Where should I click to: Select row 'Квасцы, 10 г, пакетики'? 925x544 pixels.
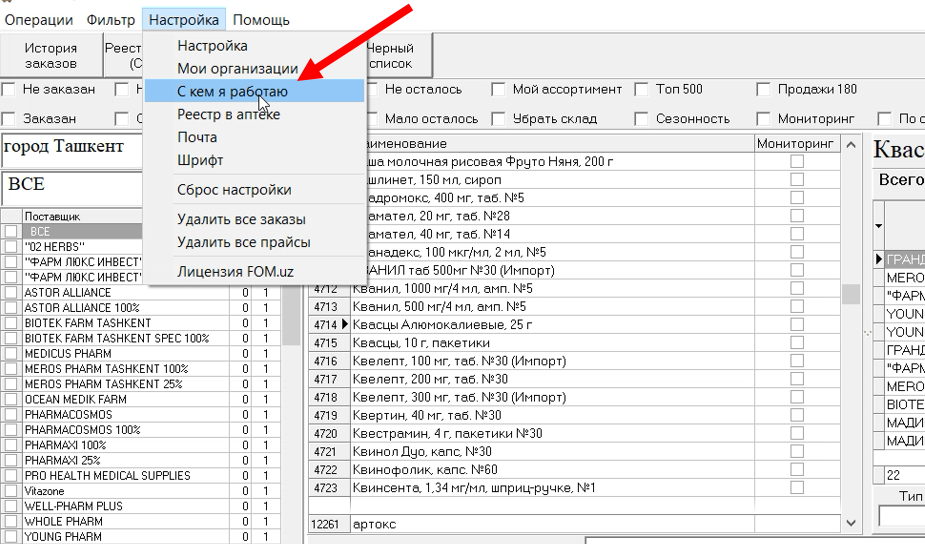point(552,343)
